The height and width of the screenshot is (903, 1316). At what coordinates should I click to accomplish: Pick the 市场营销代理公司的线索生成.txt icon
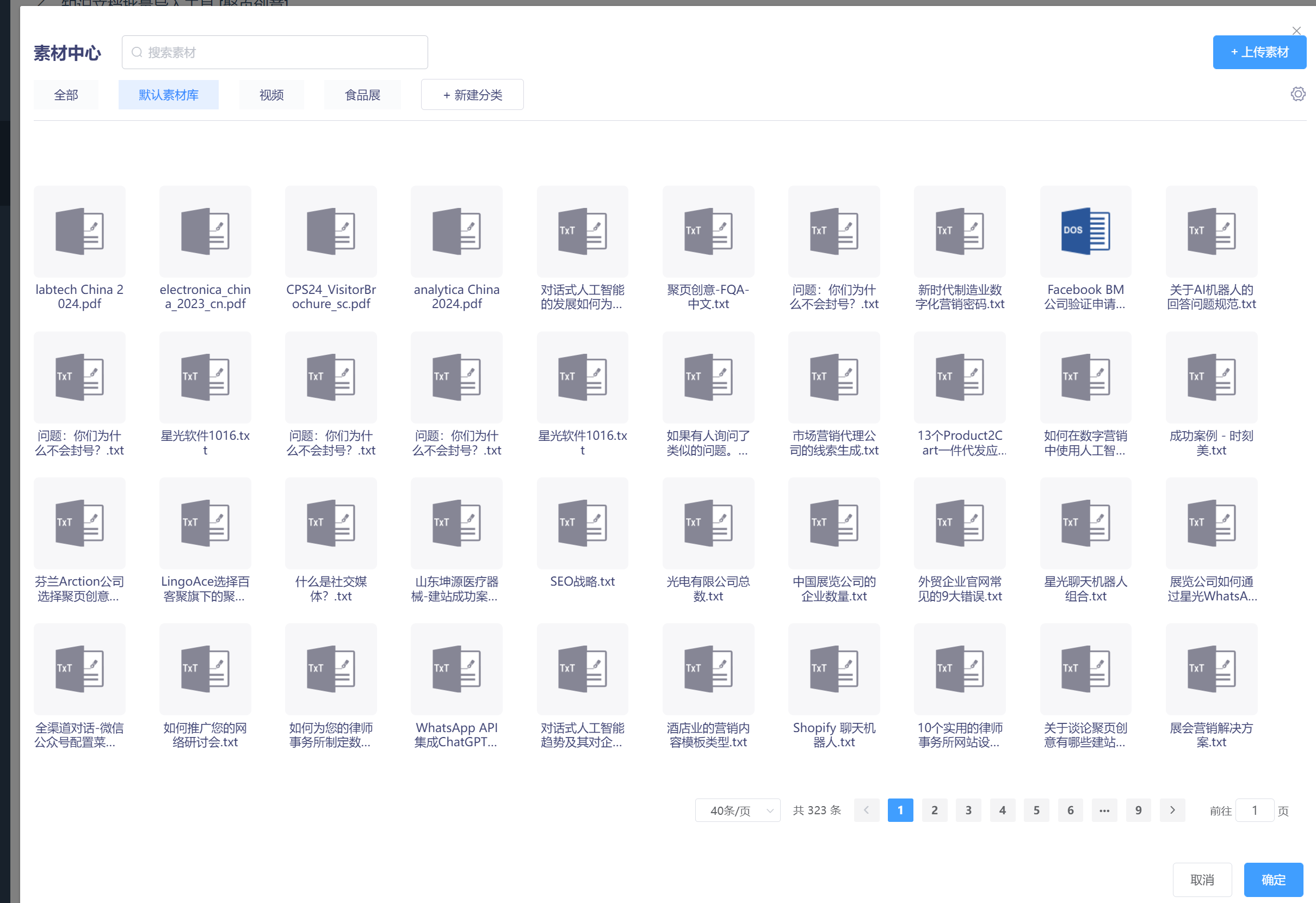tap(834, 377)
